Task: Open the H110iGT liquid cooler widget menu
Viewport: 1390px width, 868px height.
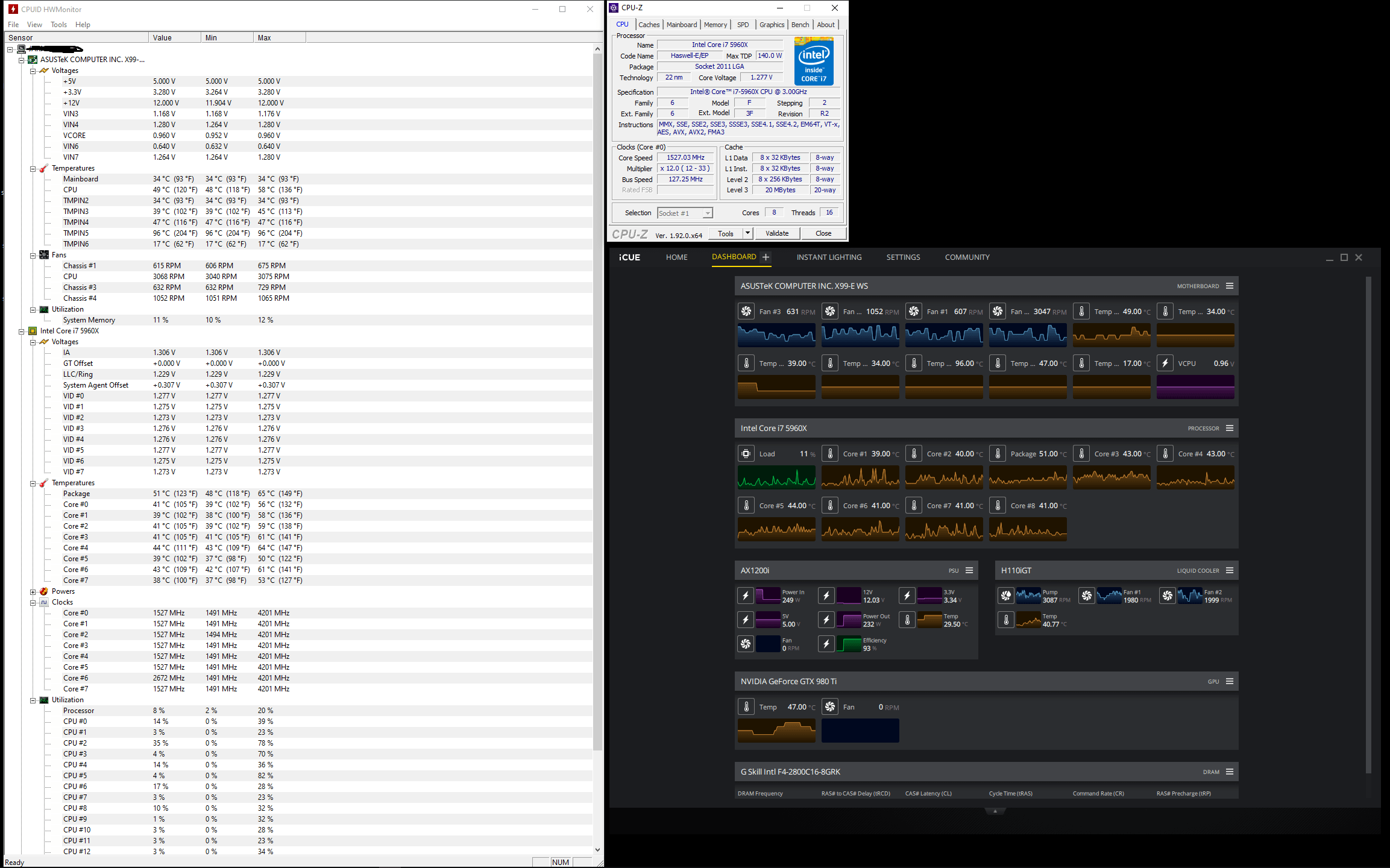Action: point(1230,571)
